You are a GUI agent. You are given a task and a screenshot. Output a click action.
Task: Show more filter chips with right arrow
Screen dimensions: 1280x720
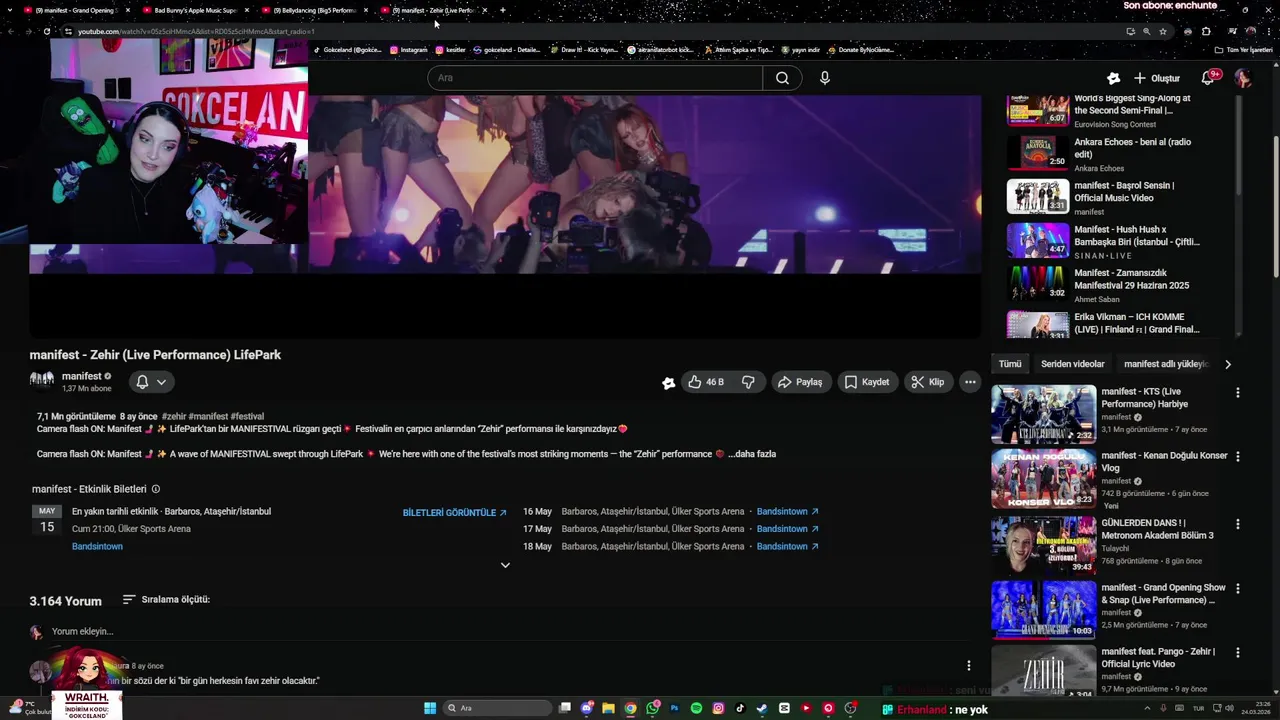pyautogui.click(x=1228, y=364)
